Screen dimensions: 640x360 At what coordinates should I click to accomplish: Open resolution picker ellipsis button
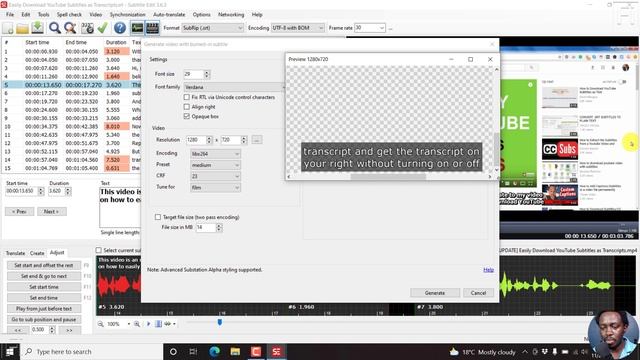(x=257, y=140)
